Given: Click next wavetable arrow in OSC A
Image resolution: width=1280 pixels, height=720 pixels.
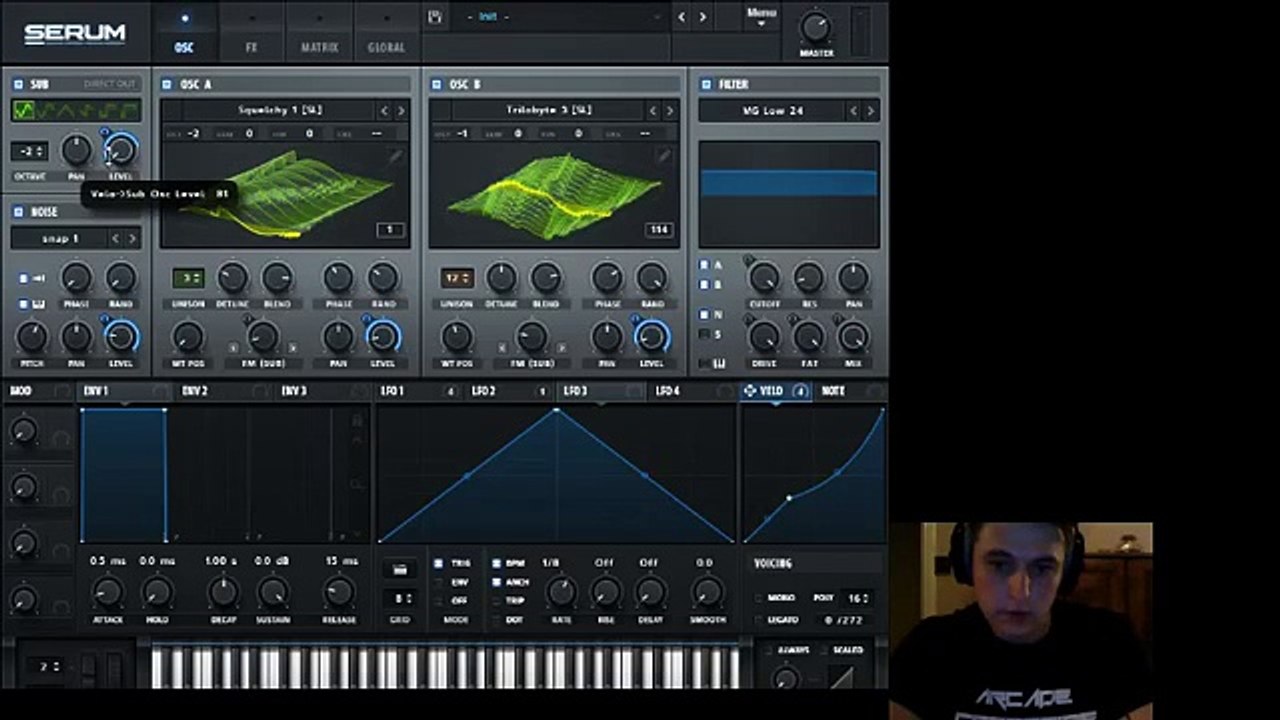Looking at the screenshot, I should (x=401, y=111).
